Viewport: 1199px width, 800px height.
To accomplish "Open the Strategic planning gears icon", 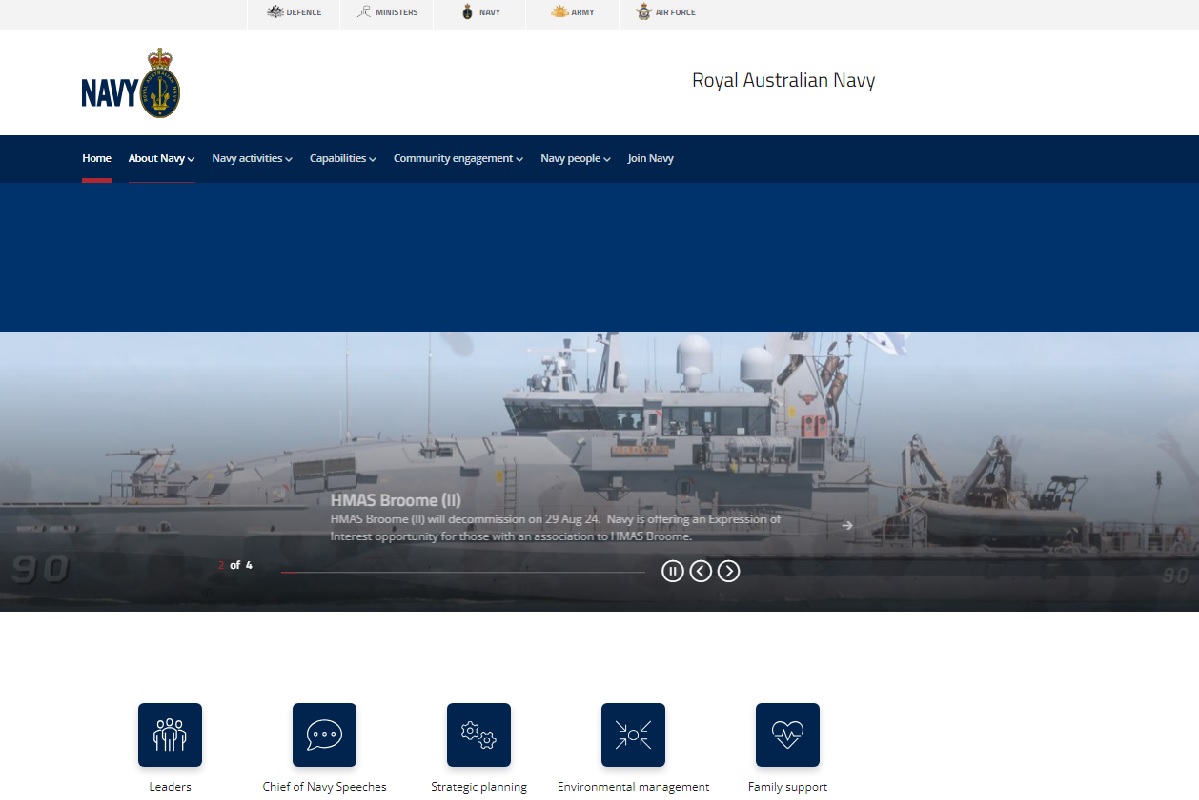I will [478, 735].
